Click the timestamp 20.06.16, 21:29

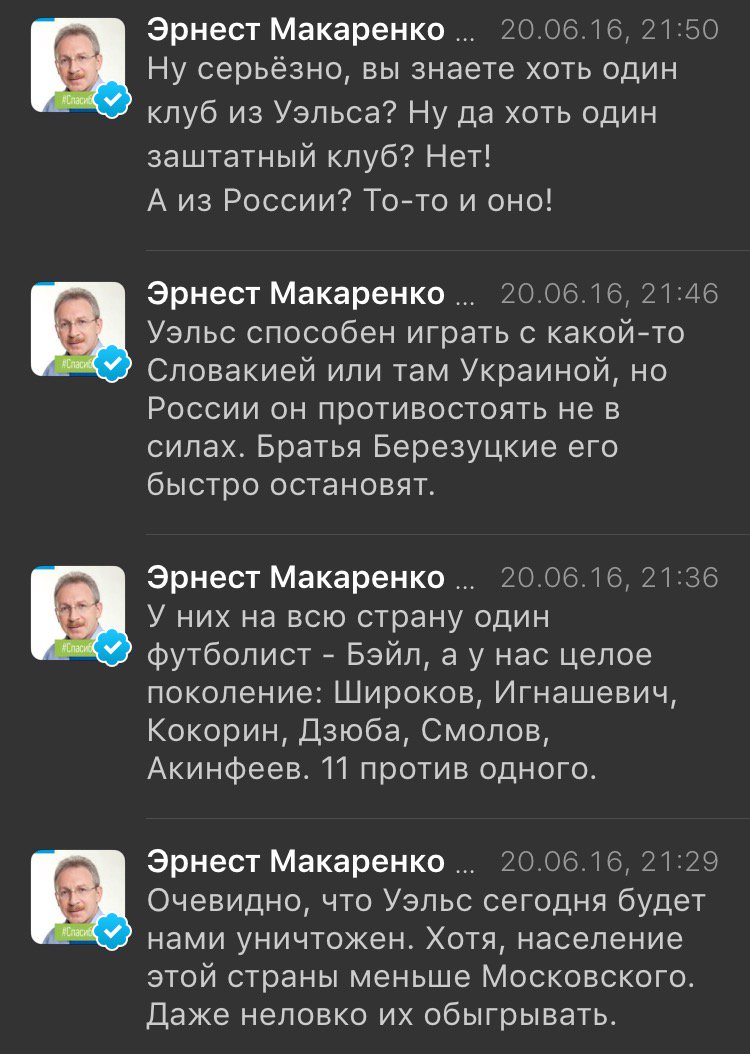coord(608,861)
